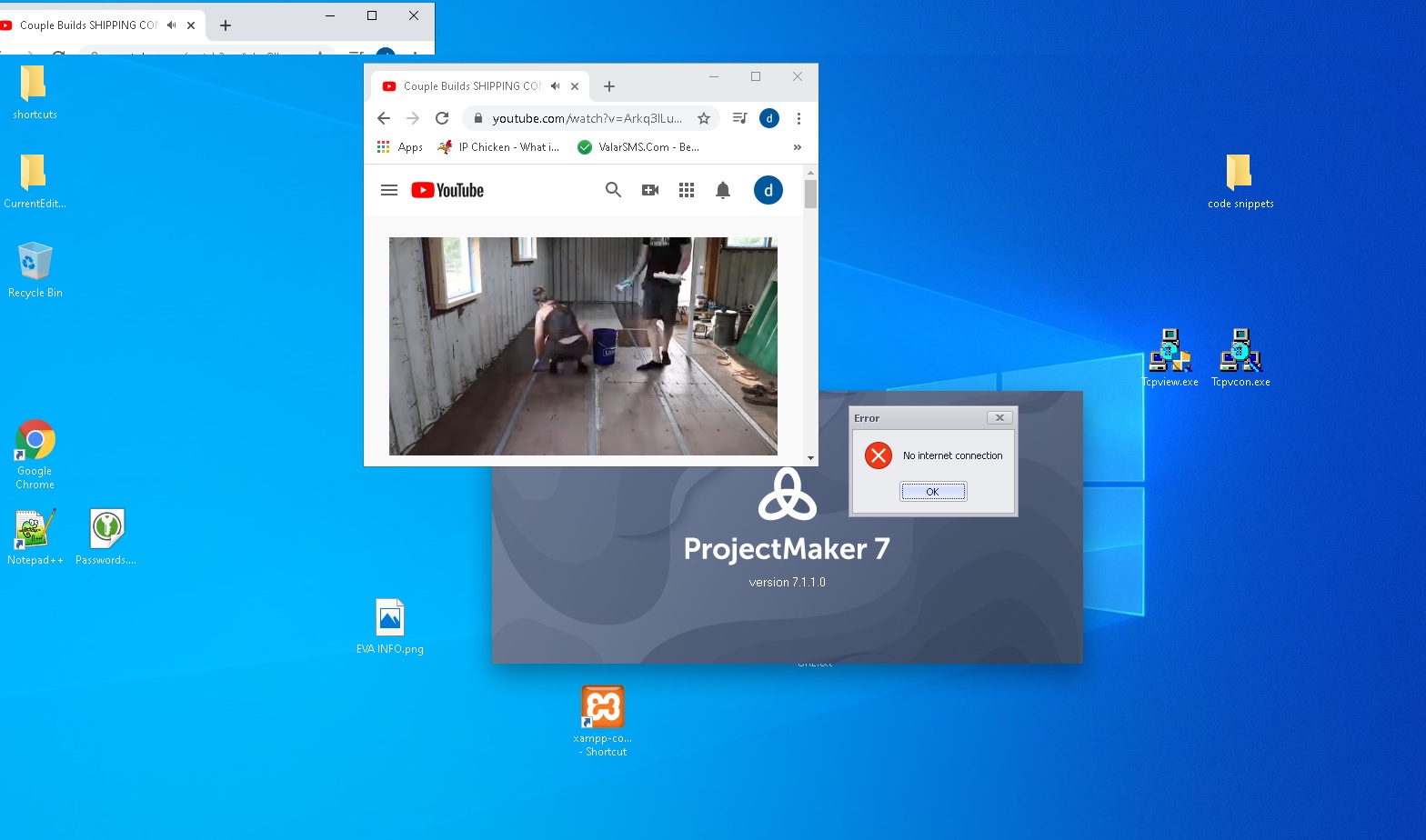Select the CurrentEdit folder on the desktop
1426x840 pixels.
[x=35, y=182]
